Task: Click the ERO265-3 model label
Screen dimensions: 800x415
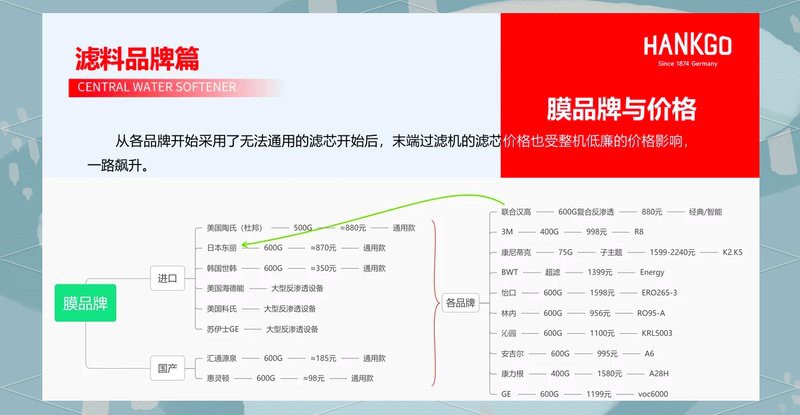Action: click(x=659, y=292)
